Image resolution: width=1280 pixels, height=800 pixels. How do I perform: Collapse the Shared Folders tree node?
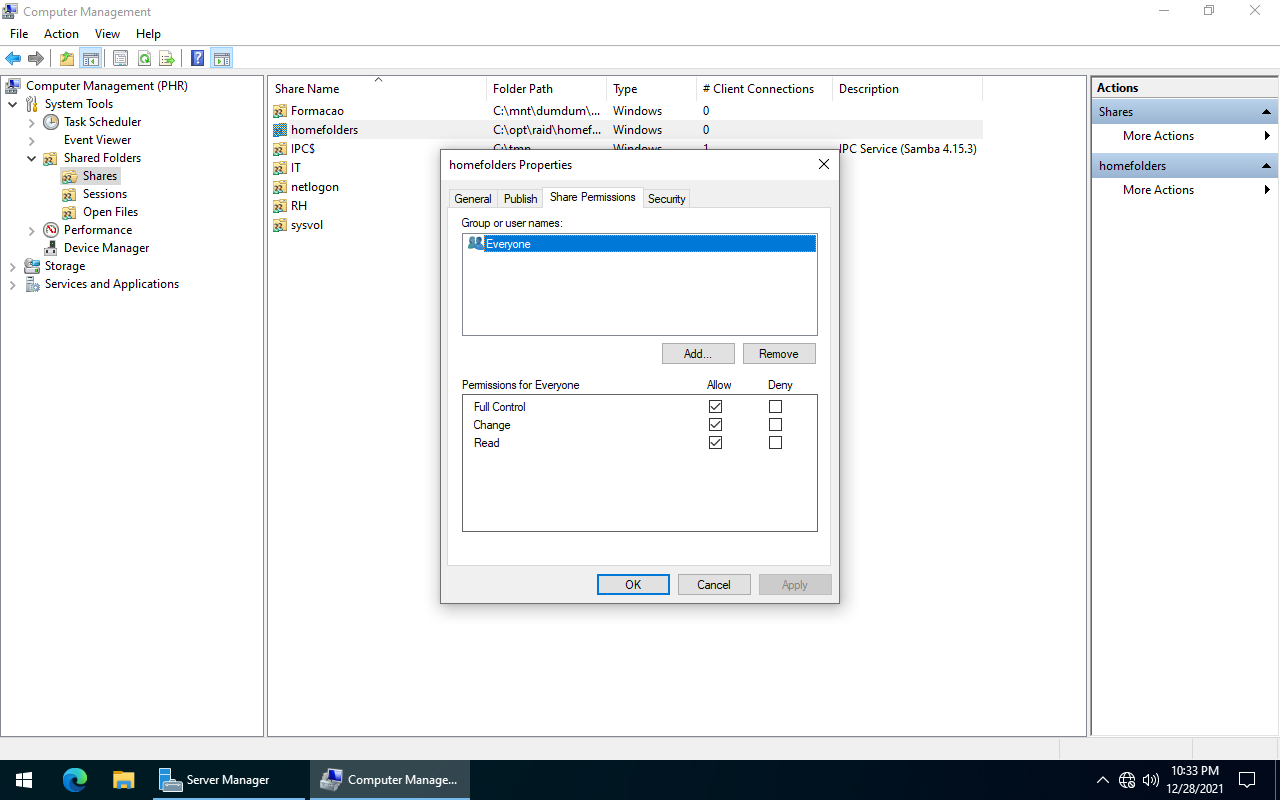pos(31,157)
